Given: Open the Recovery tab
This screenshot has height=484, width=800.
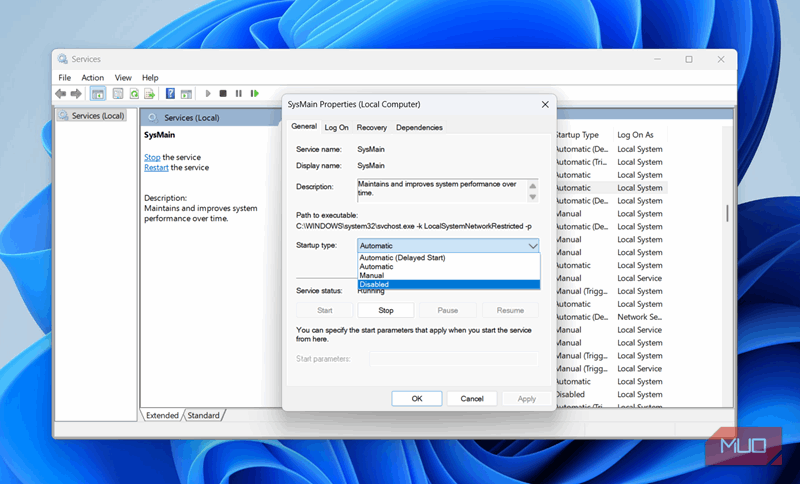Looking at the screenshot, I should pos(371,127).
